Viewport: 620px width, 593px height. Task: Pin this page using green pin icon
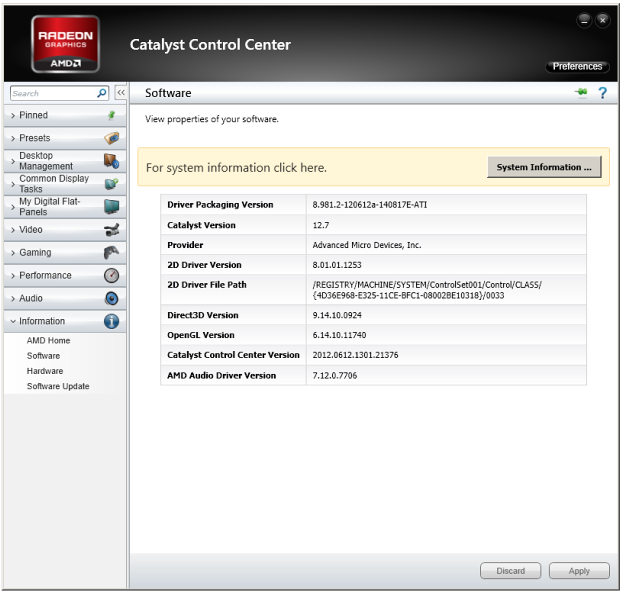[x=581, y=93]
